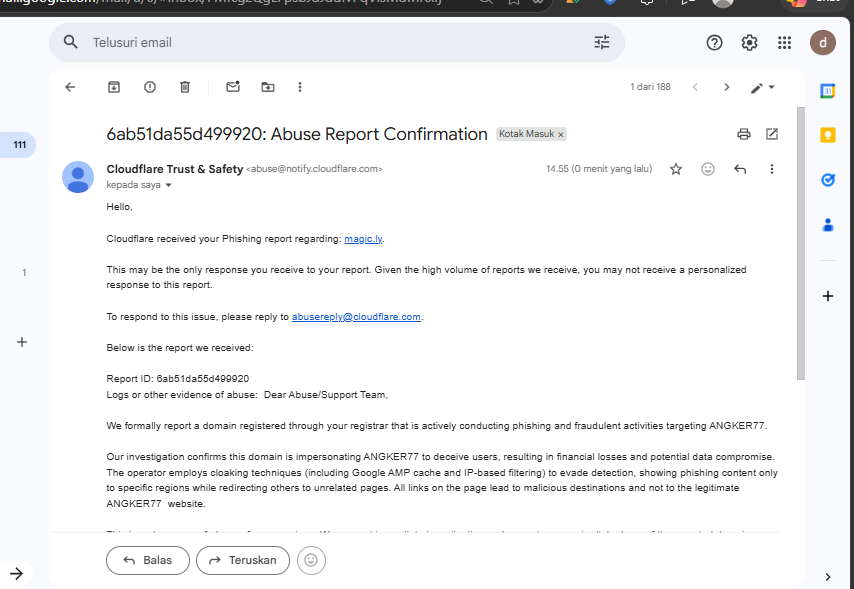Remove Kotak Masuk label from email
Screen dimensions: 854x589
[x=560, y=135]
